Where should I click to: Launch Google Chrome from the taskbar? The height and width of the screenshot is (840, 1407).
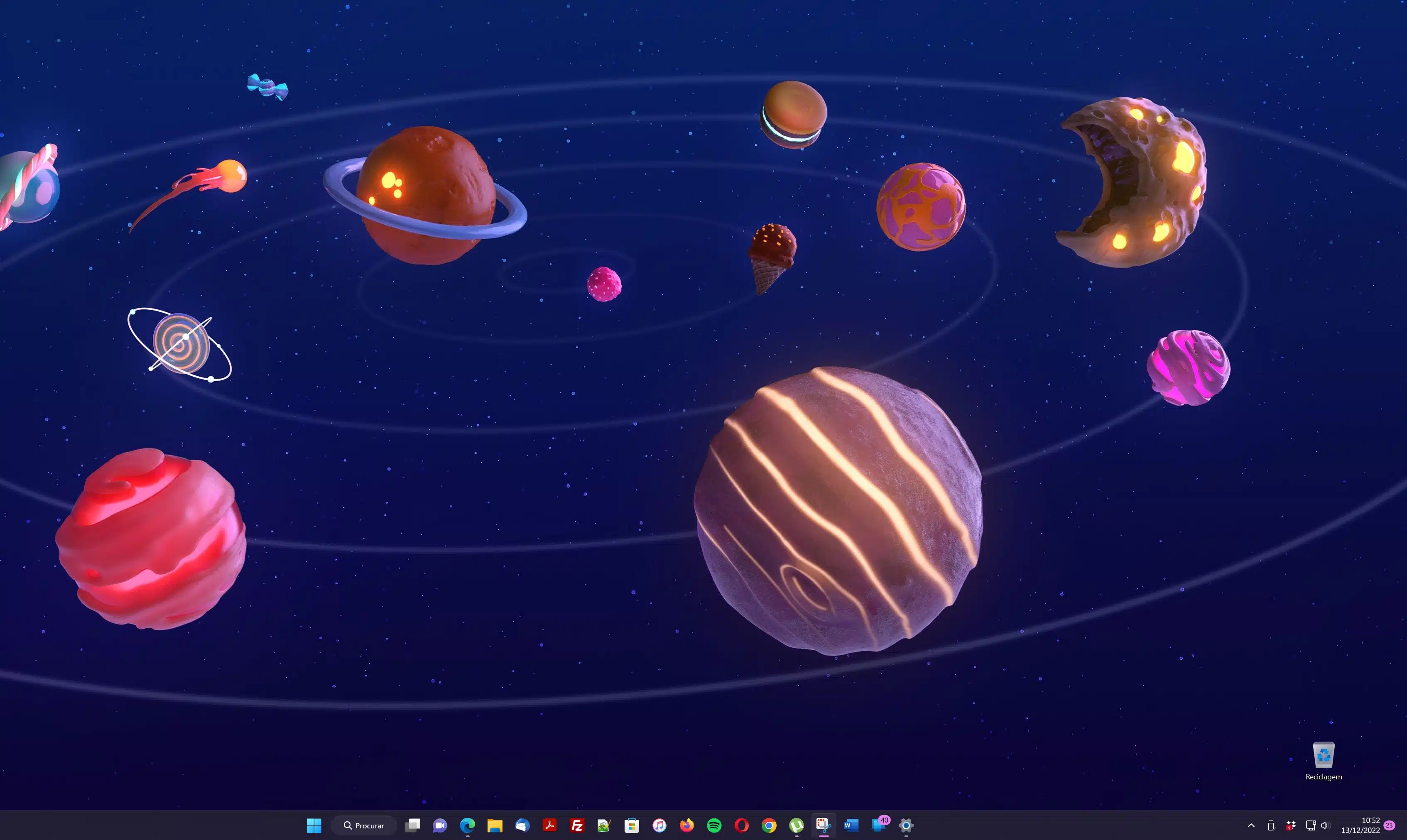click(769, 825)
